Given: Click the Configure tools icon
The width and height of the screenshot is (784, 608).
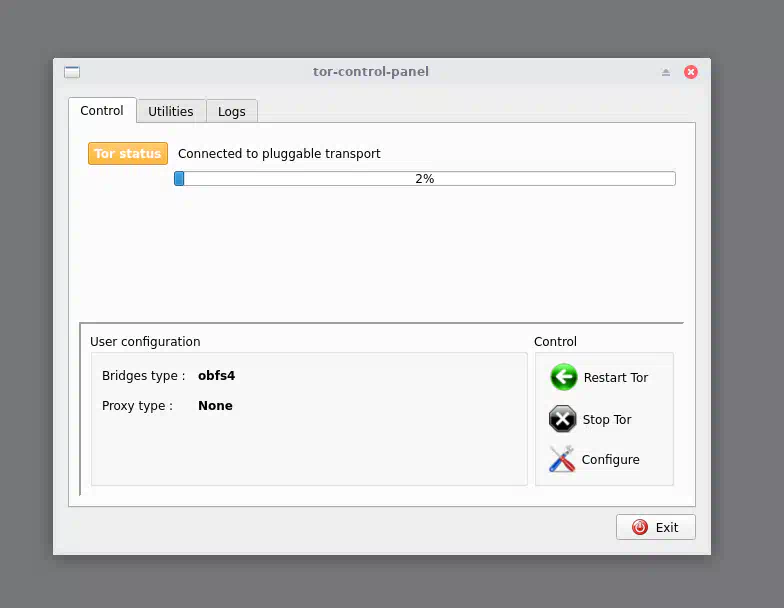Looking at the screenshot, I should pos(562,459).
